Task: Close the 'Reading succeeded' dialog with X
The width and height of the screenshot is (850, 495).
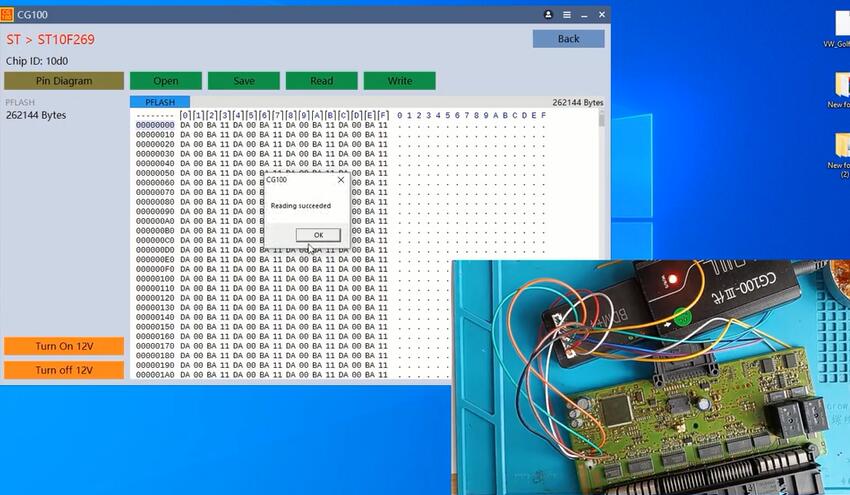Action: pos(340,181)
